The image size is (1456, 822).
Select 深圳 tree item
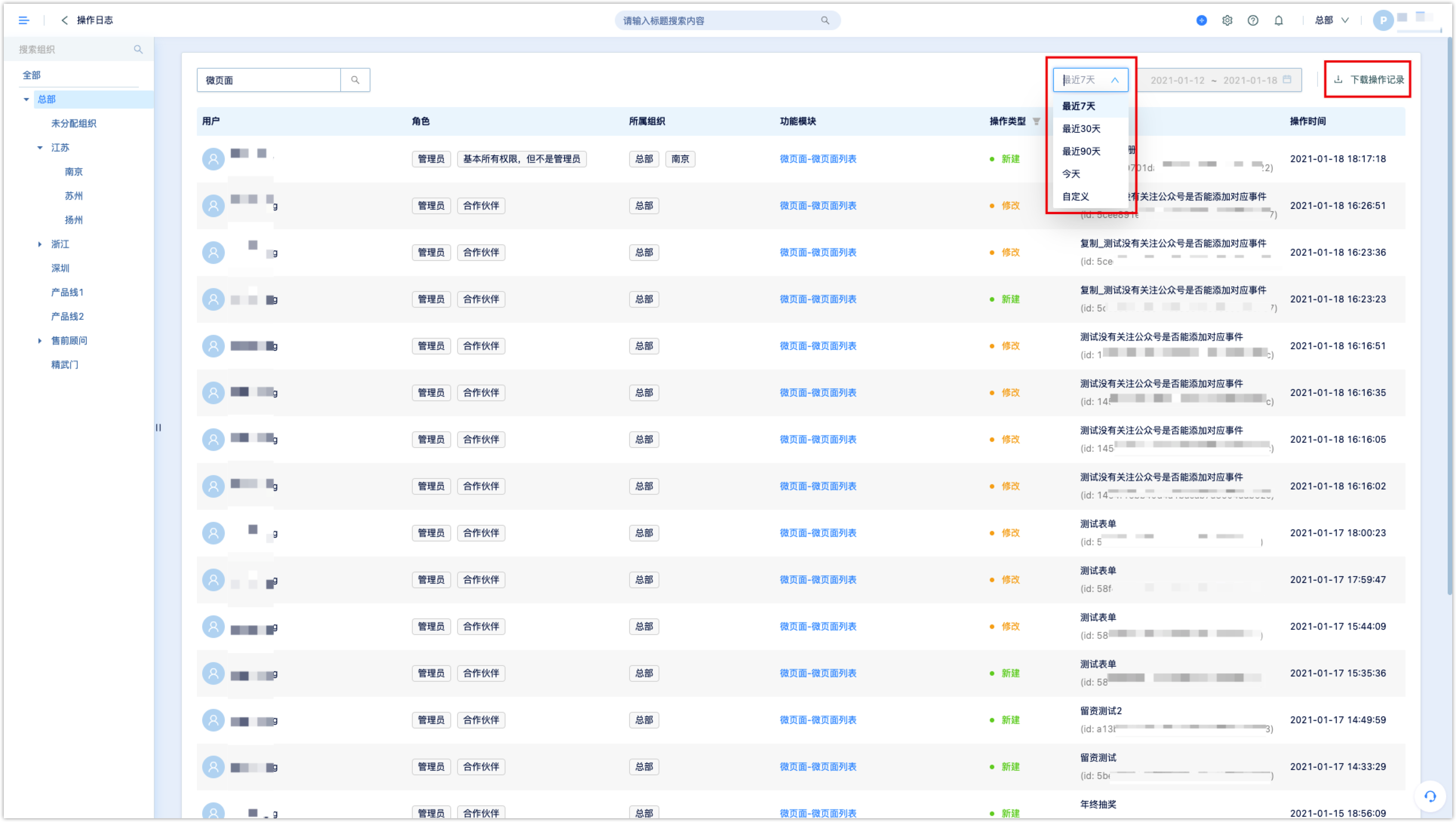click(60, 268)
